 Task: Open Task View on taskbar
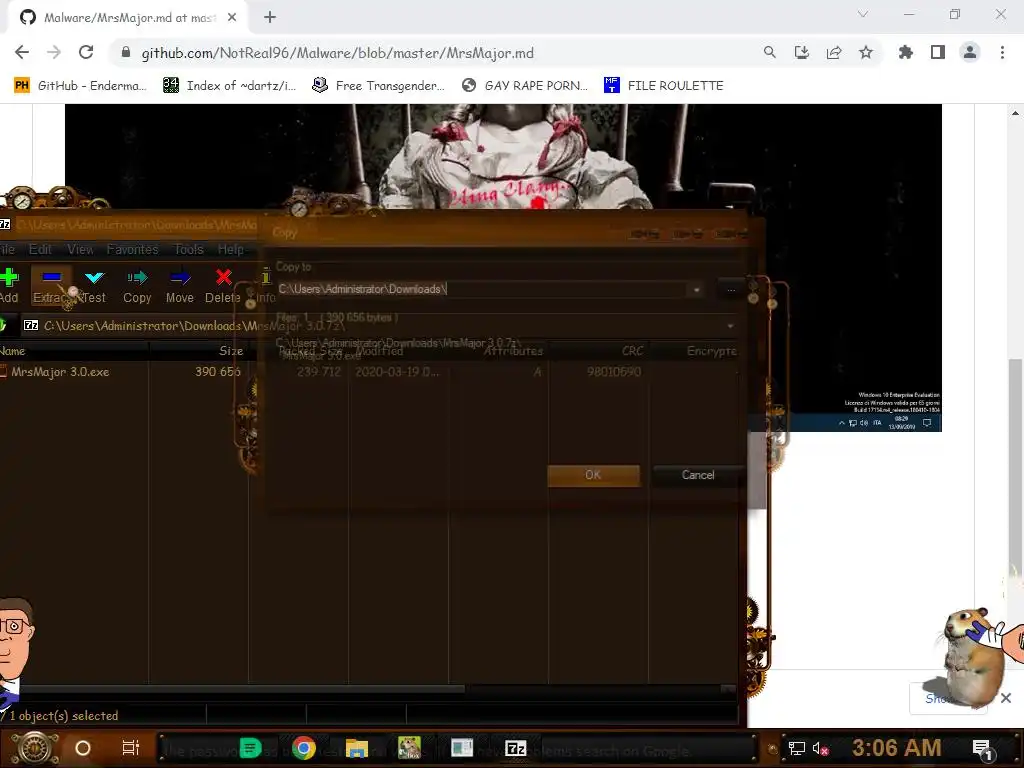(131, 748)
